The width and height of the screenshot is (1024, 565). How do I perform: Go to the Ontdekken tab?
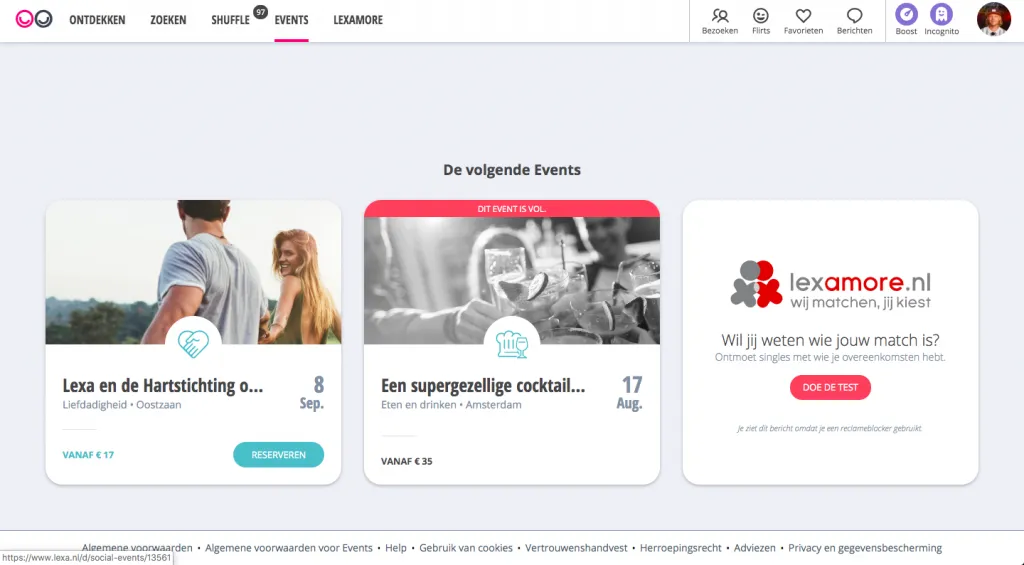[x=97, y=20]
